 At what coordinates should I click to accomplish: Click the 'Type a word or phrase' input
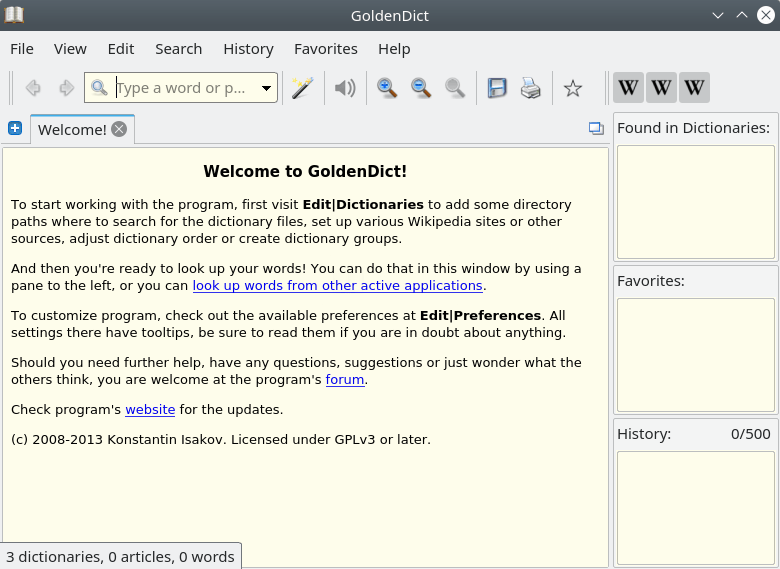(181, 88)
